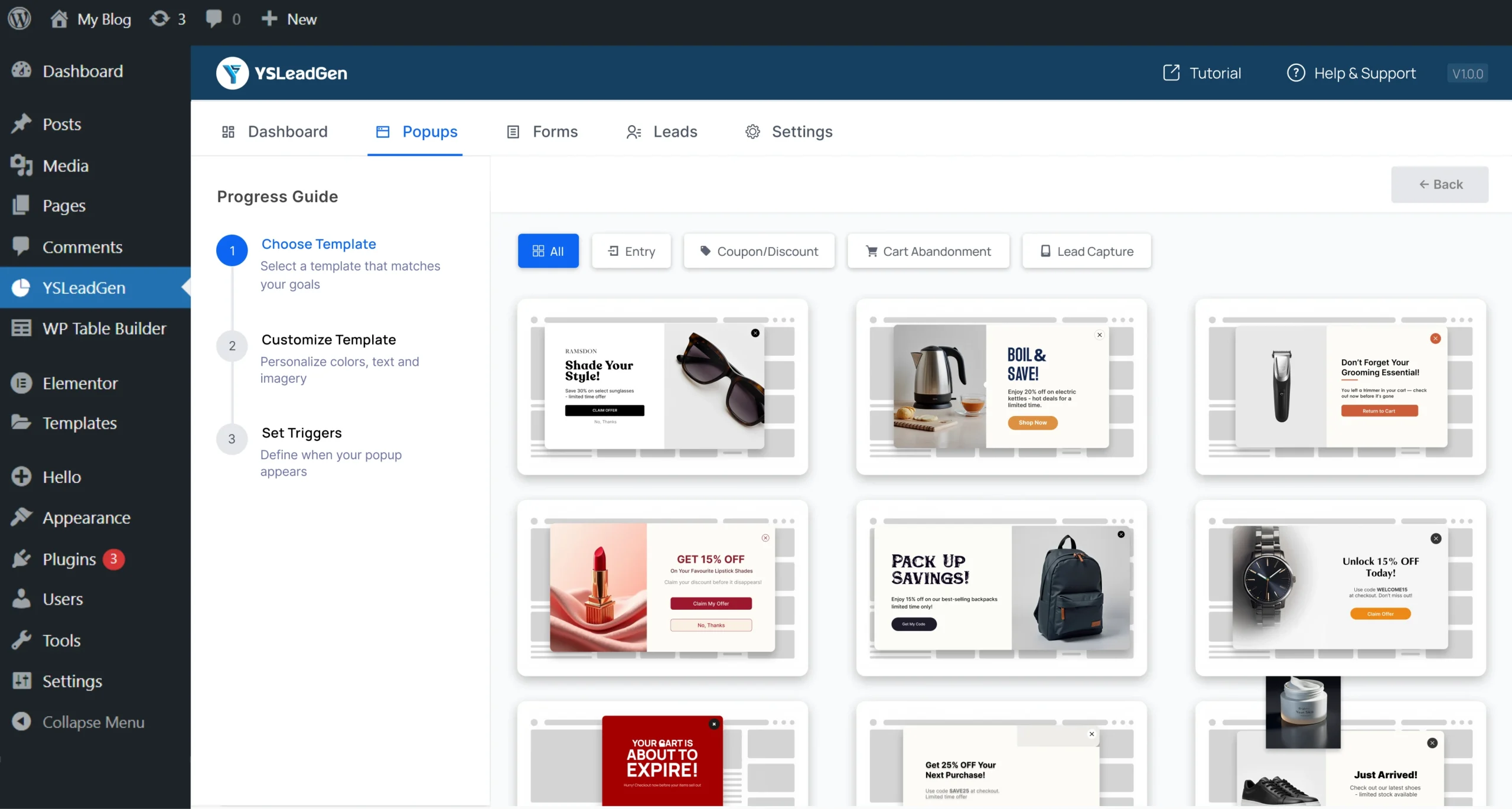Open Comments in the sidebar

pyautogui.click(x=95, y=246)
